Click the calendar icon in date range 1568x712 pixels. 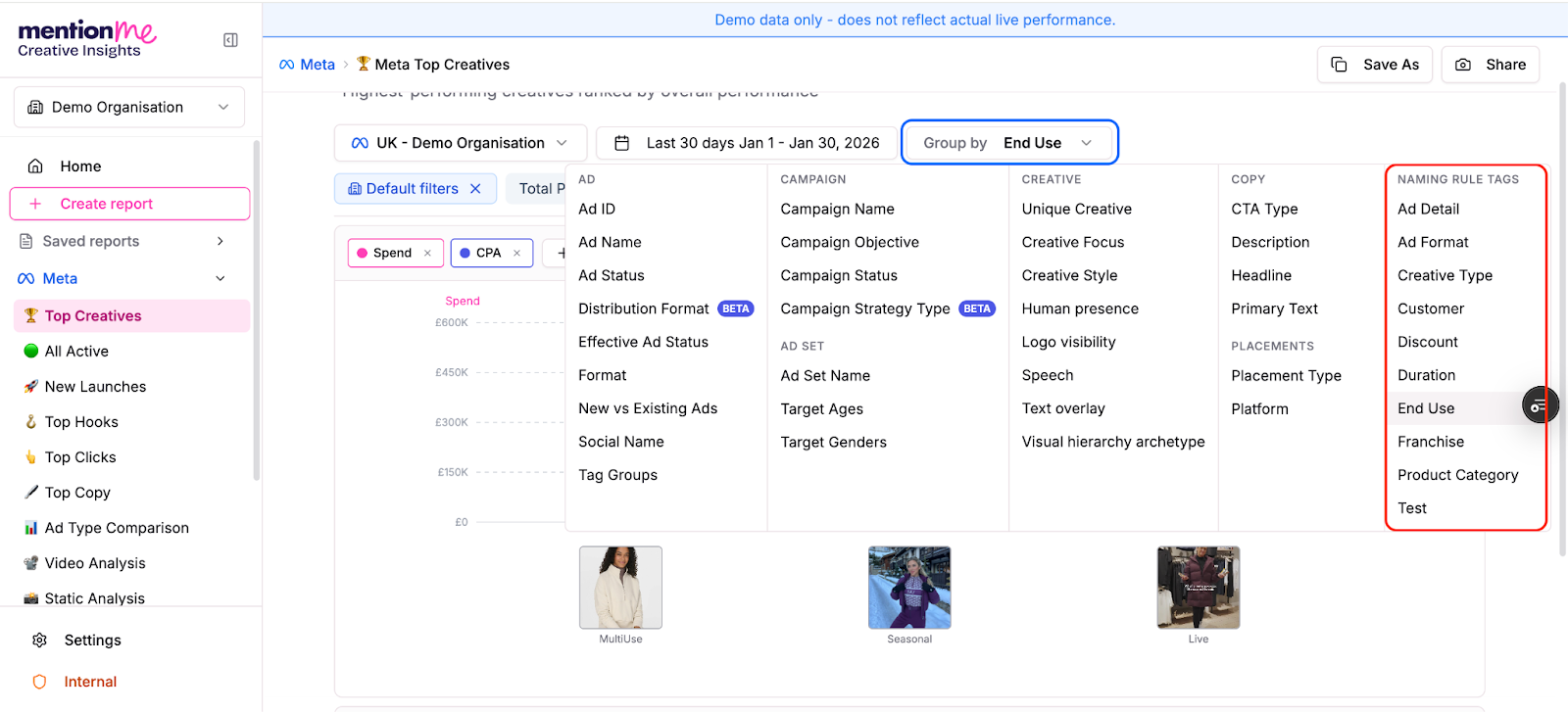[621, 143]
